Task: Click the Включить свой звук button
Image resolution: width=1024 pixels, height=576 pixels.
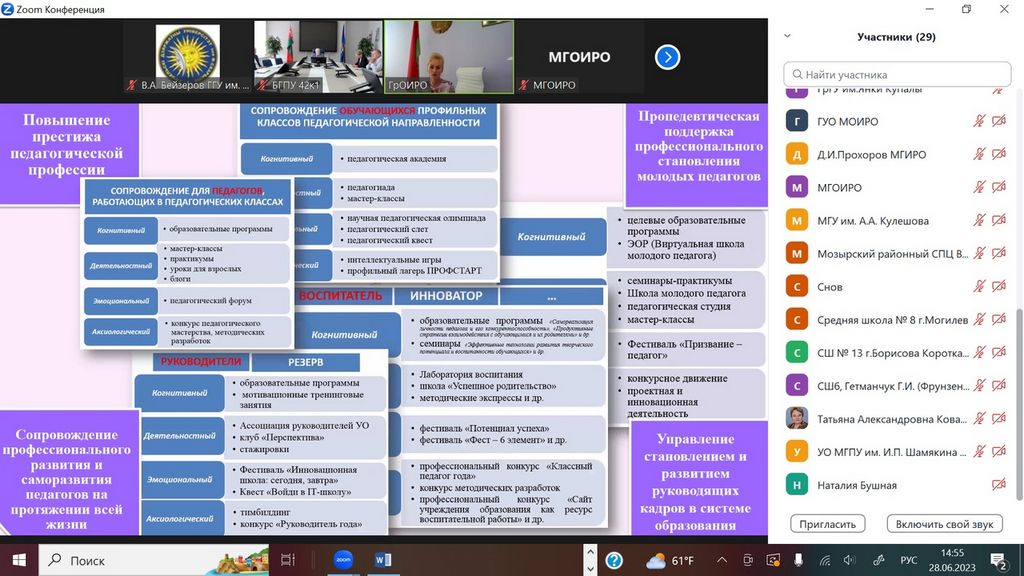Action: (x=944, y=524)
